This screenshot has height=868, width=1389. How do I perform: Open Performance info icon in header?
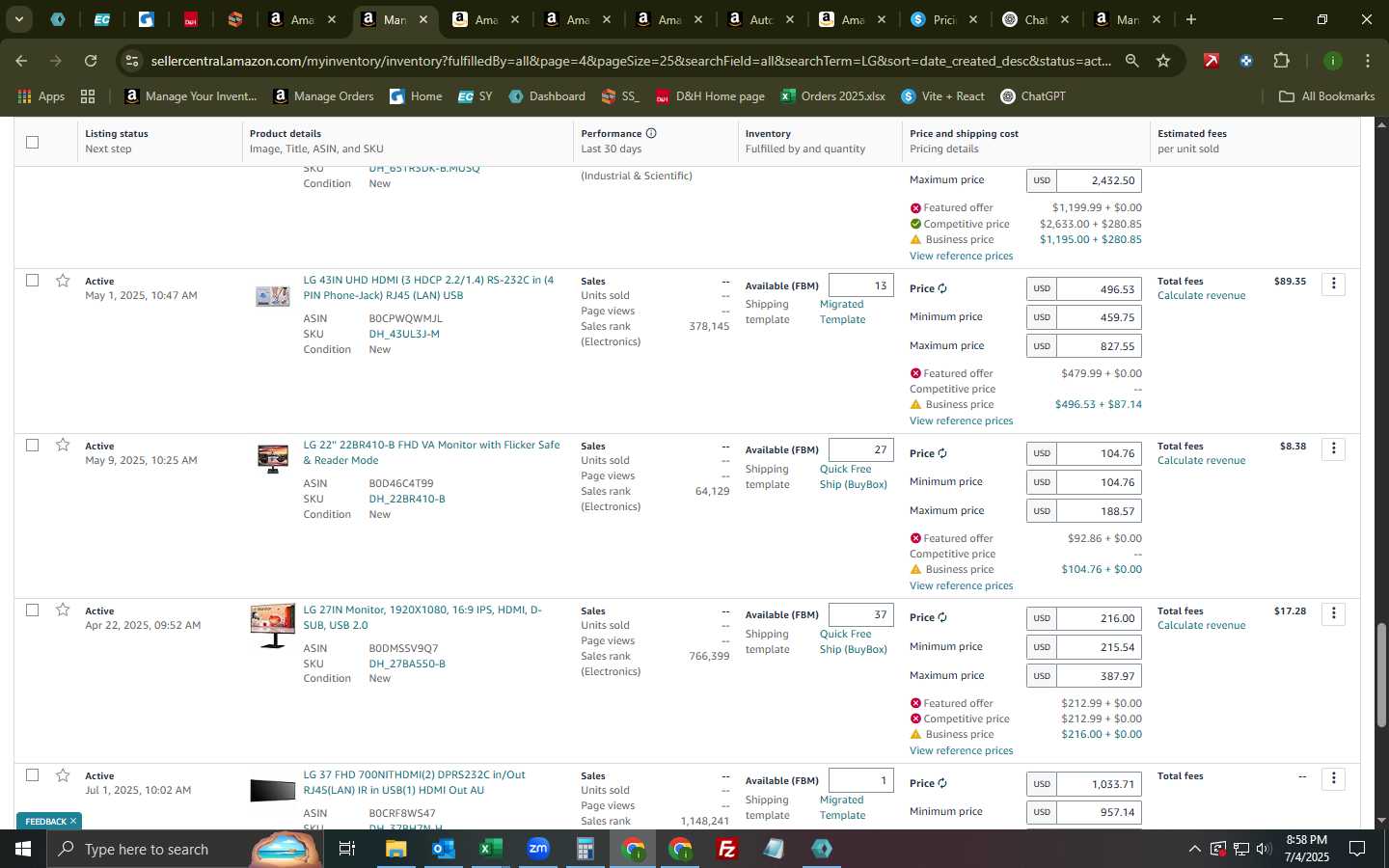651,133
